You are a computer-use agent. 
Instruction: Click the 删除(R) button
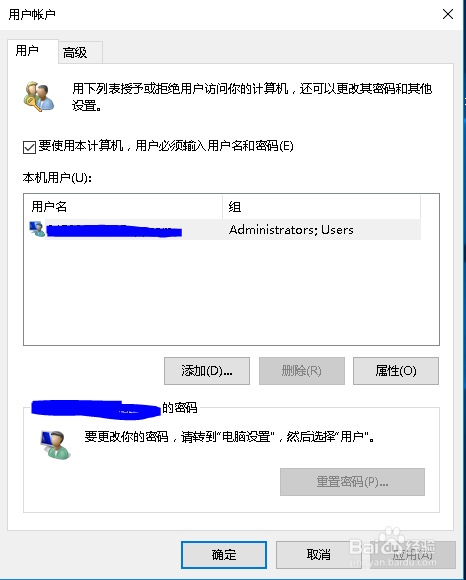[302, 371]
